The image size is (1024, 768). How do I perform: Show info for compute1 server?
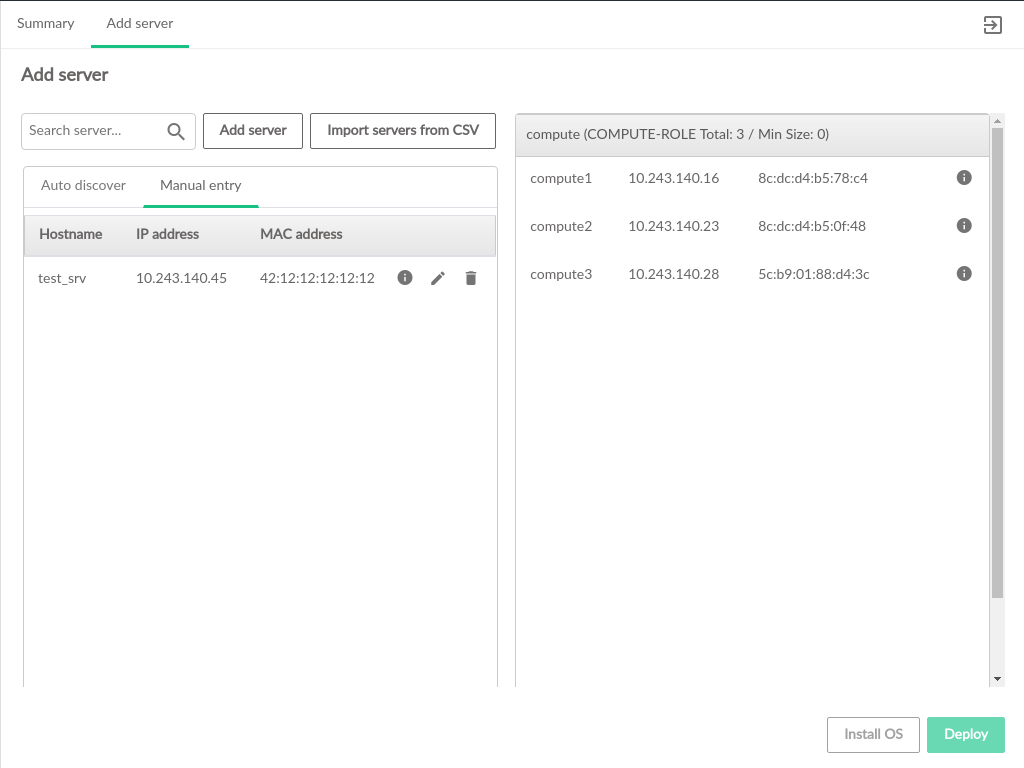coord(964,178)
